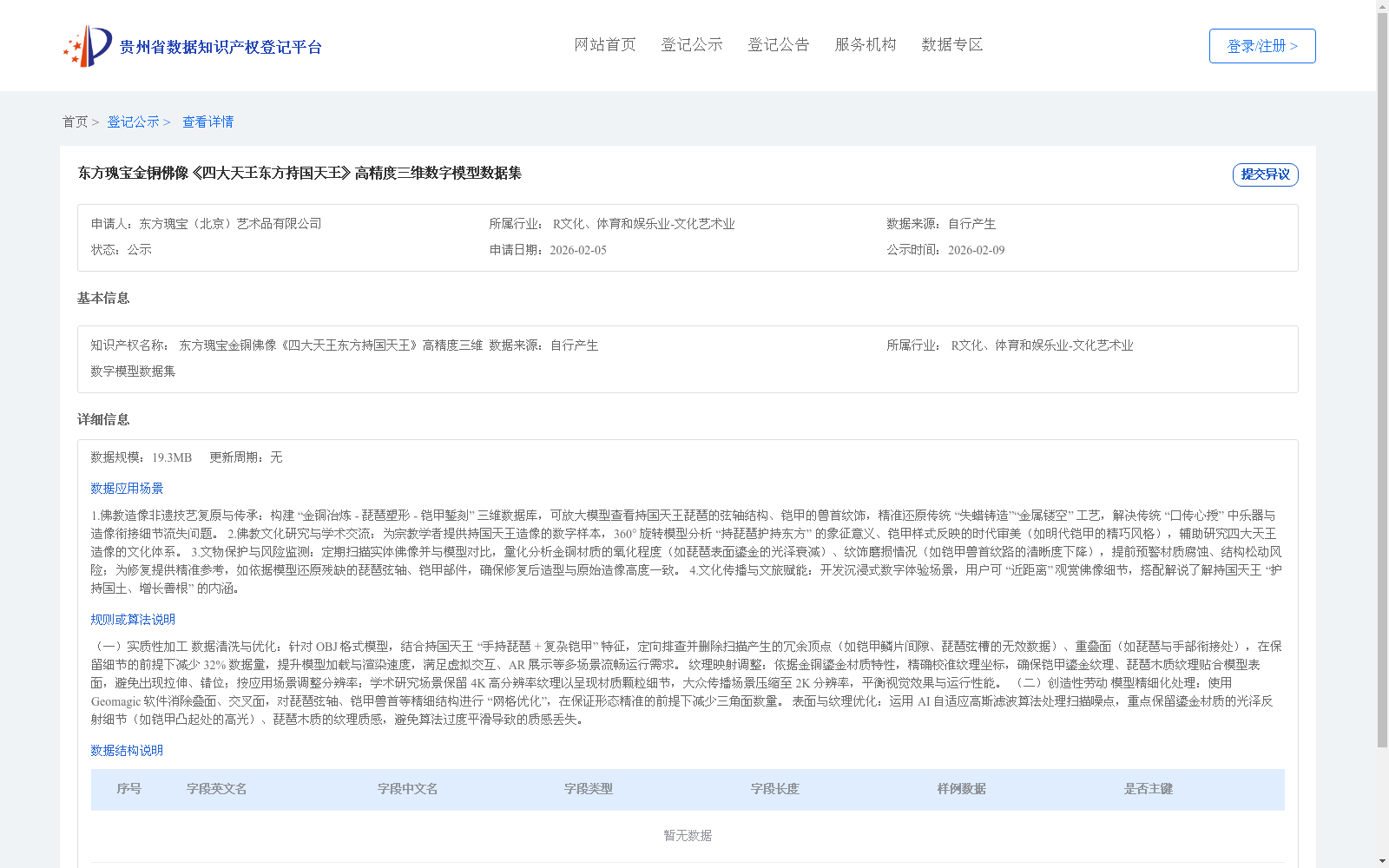
Task: Go to 首页 breadcrumb
Action: click(75, 122)
